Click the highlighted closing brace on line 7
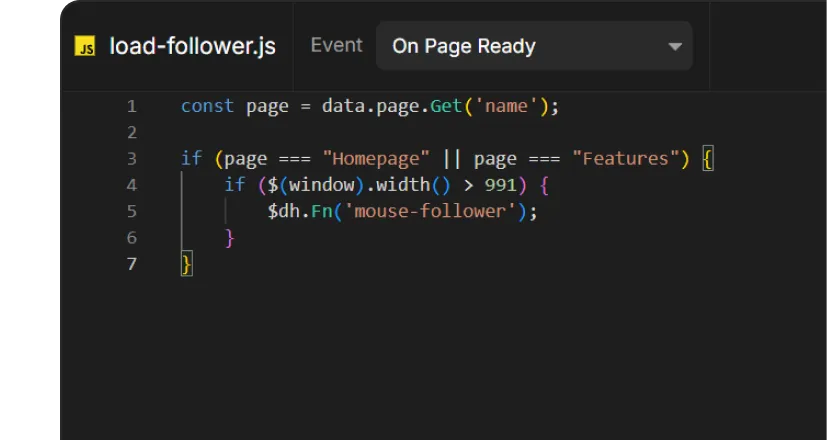Image resolution: width=827 pixels, height=440 pixels. (187, 264)
